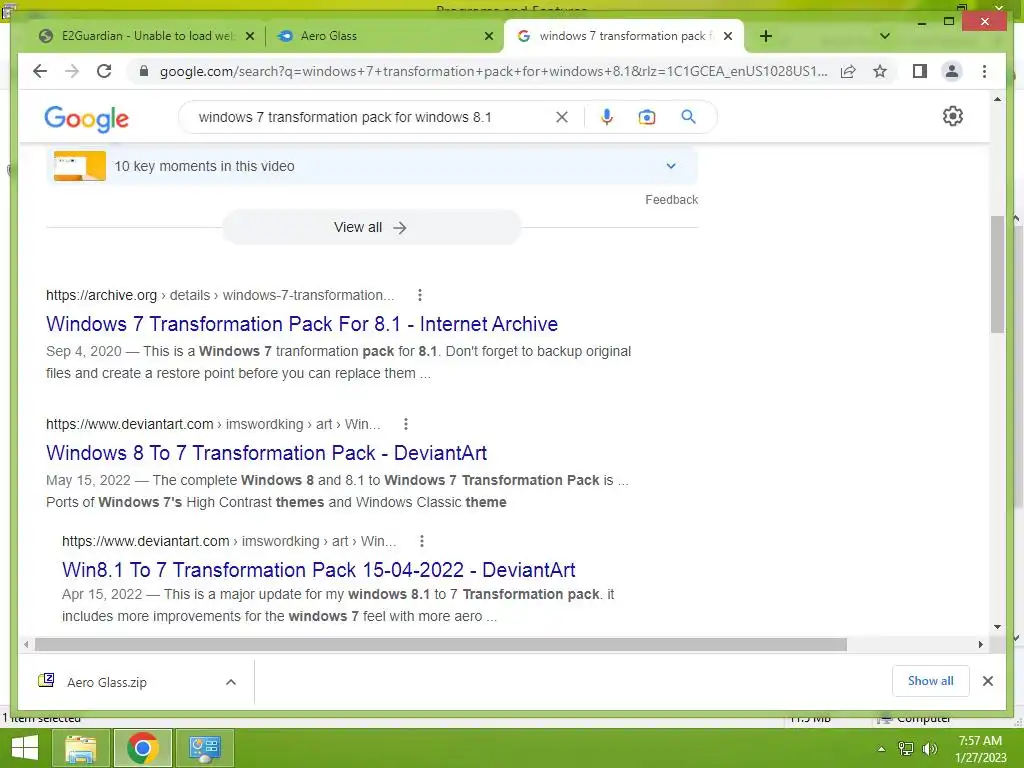Click the horizontal scrollbar thumb
The width and height of the screenshot is (1024, 768).
click(x=441, y=645)
